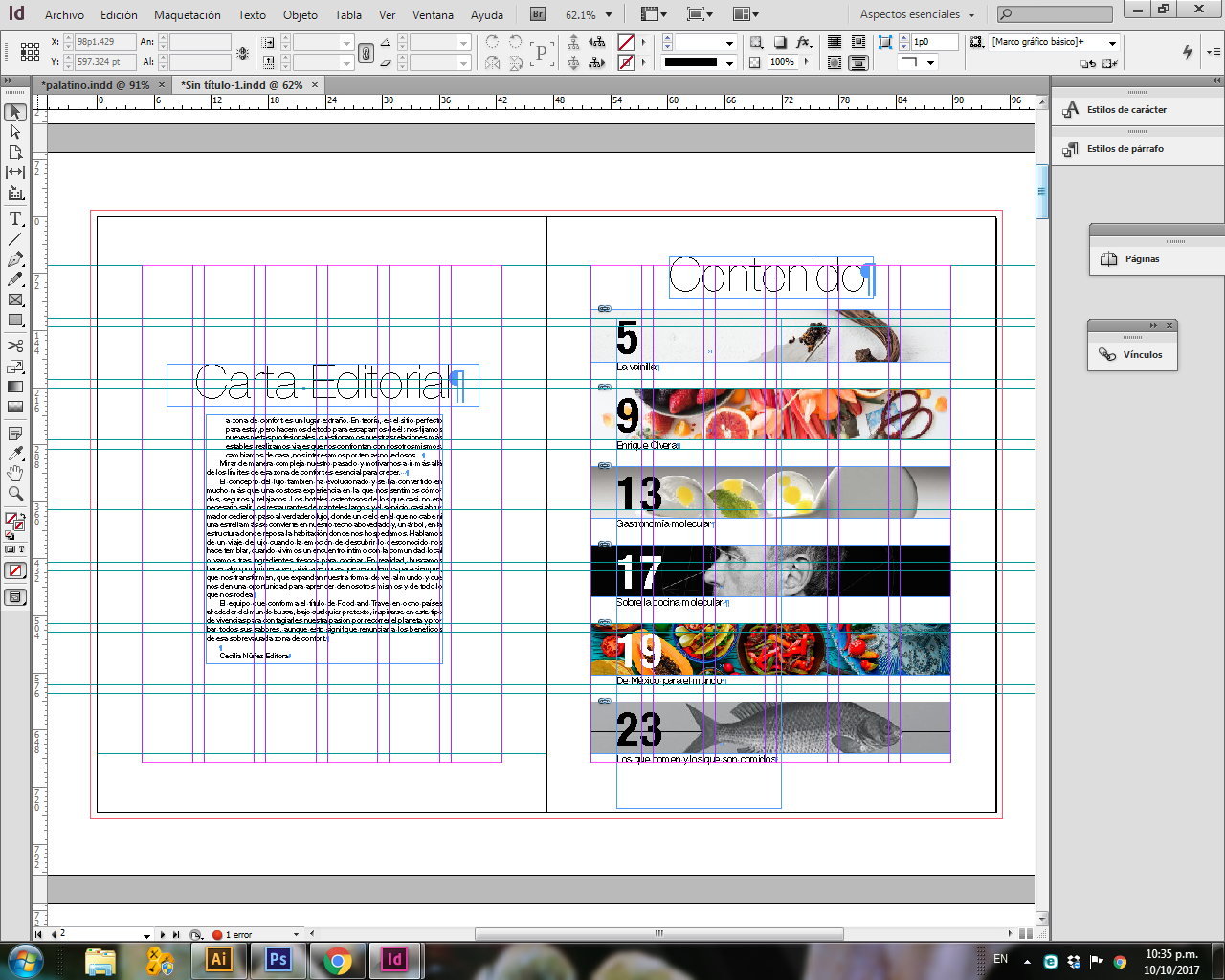Toggle the view mode button in toolbox
The width and height of the screenshot is (1225, 980).
pyautogui.click(x=15, y=597)
